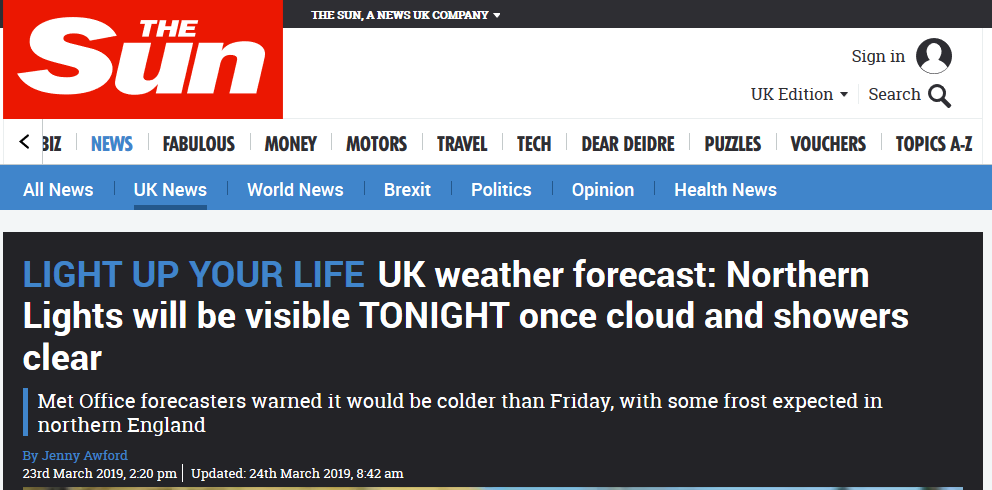This screenshot has height=490, width=992.
Task: Switch to the Brexit tab
Action: pos(407,189)
